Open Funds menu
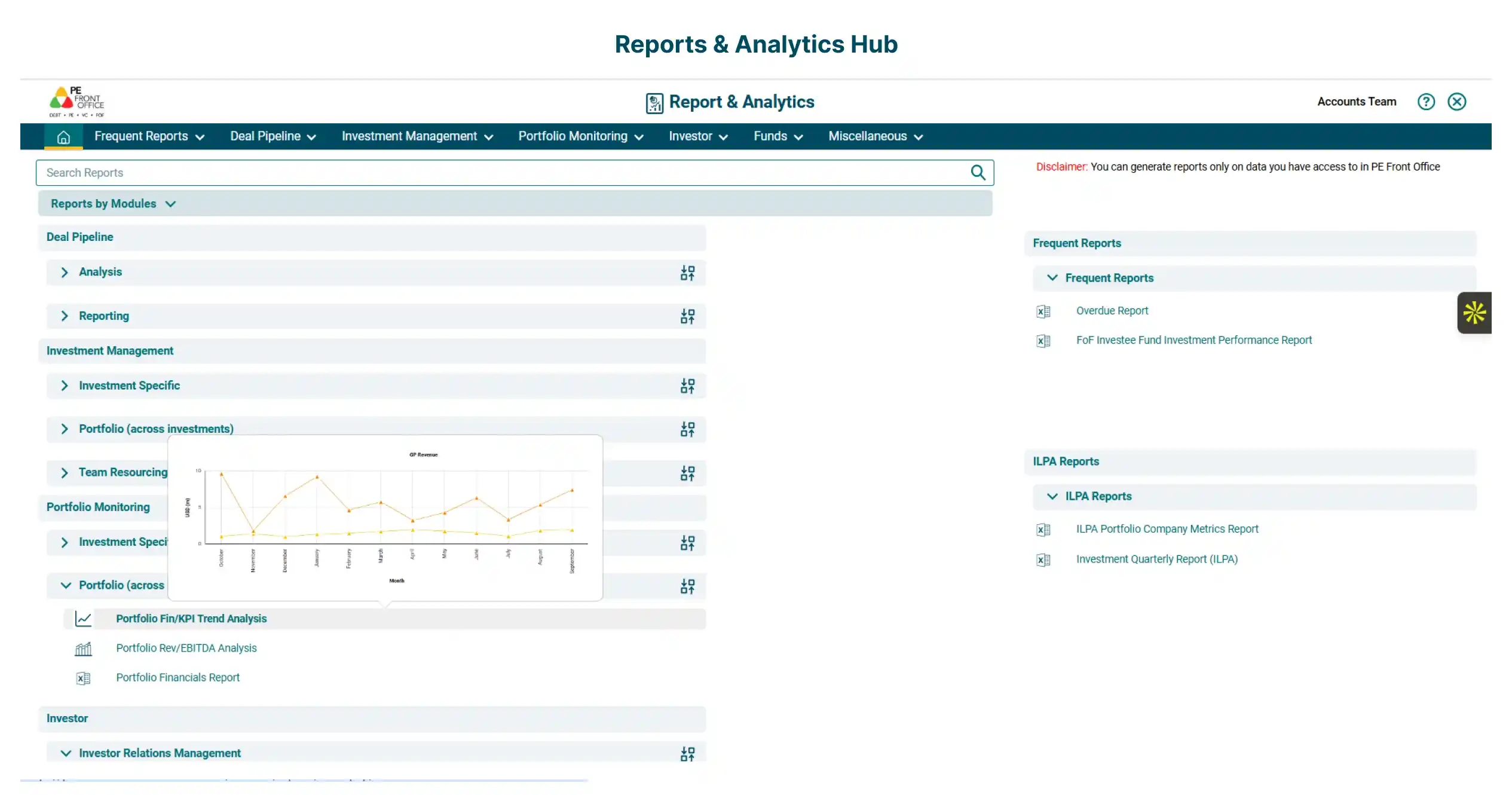This screenshot has width=1512, height=795. (778, 136)
